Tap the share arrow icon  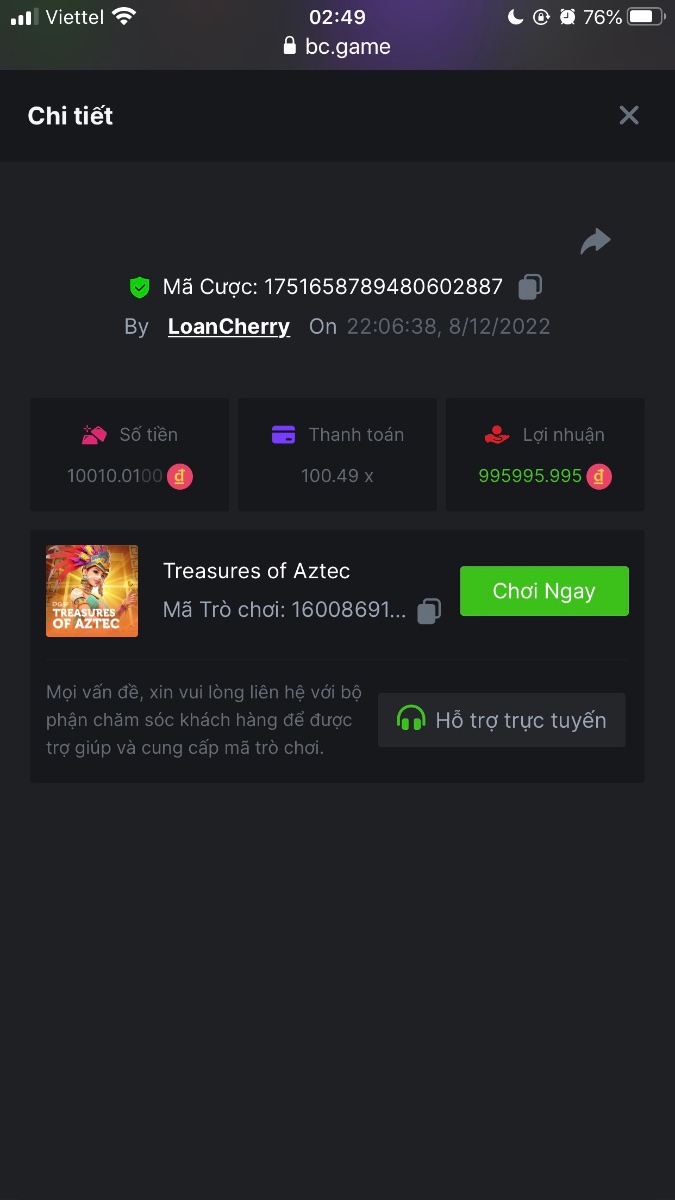(595, 241)
